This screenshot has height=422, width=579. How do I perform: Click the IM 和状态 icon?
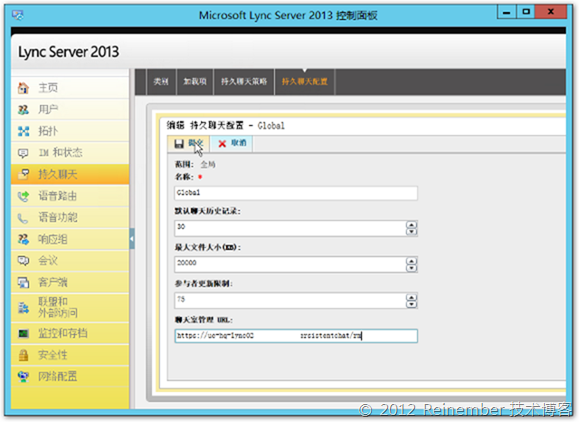pos(23,152)
